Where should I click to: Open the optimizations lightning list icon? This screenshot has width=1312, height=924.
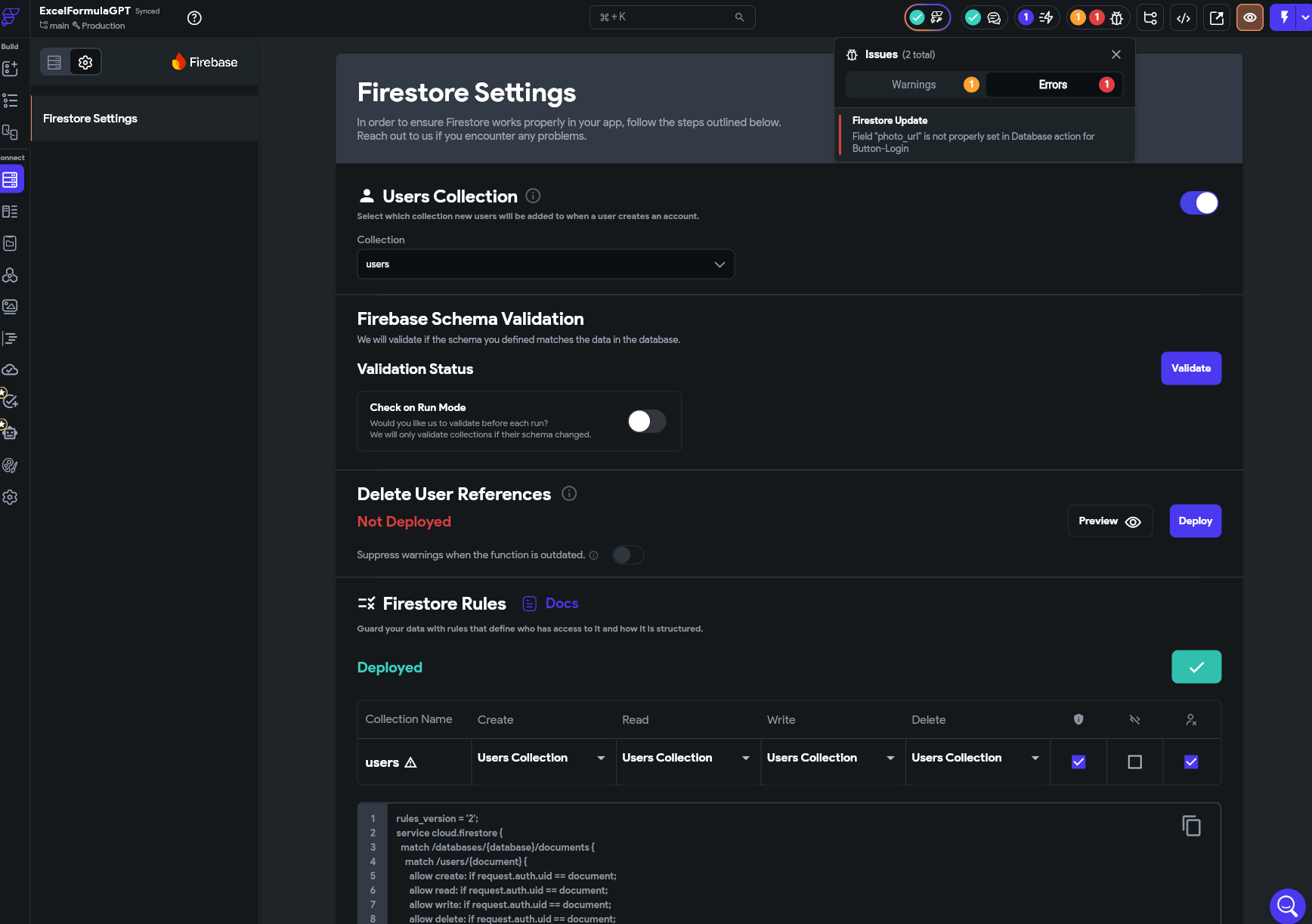(x=1046, y=18)
